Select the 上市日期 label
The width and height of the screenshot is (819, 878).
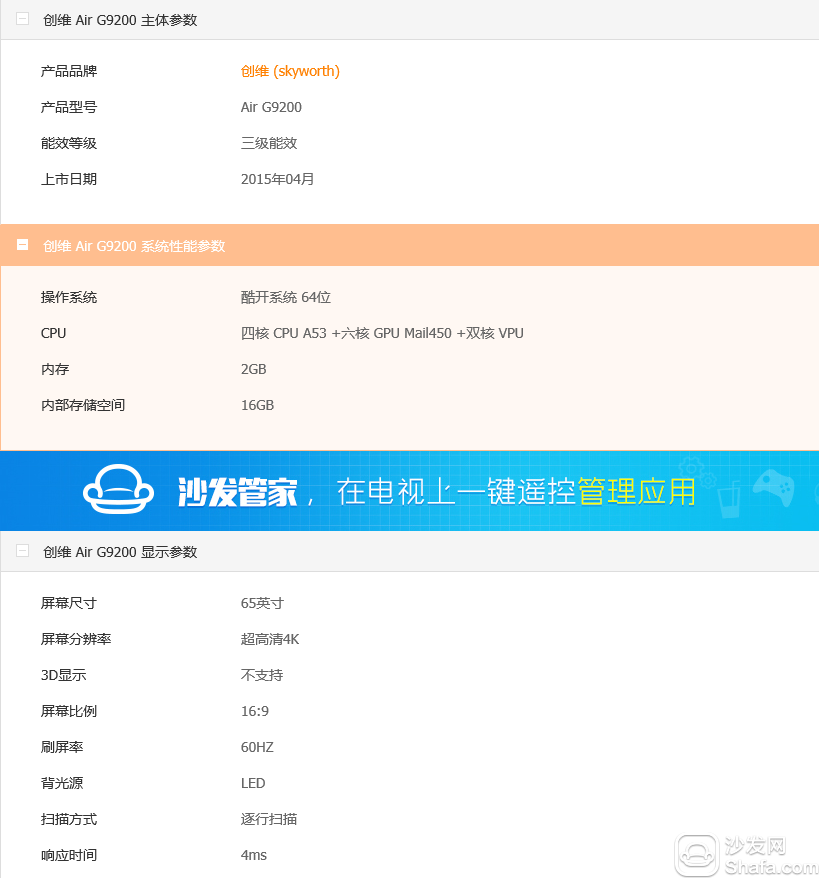tap(69, 179)
